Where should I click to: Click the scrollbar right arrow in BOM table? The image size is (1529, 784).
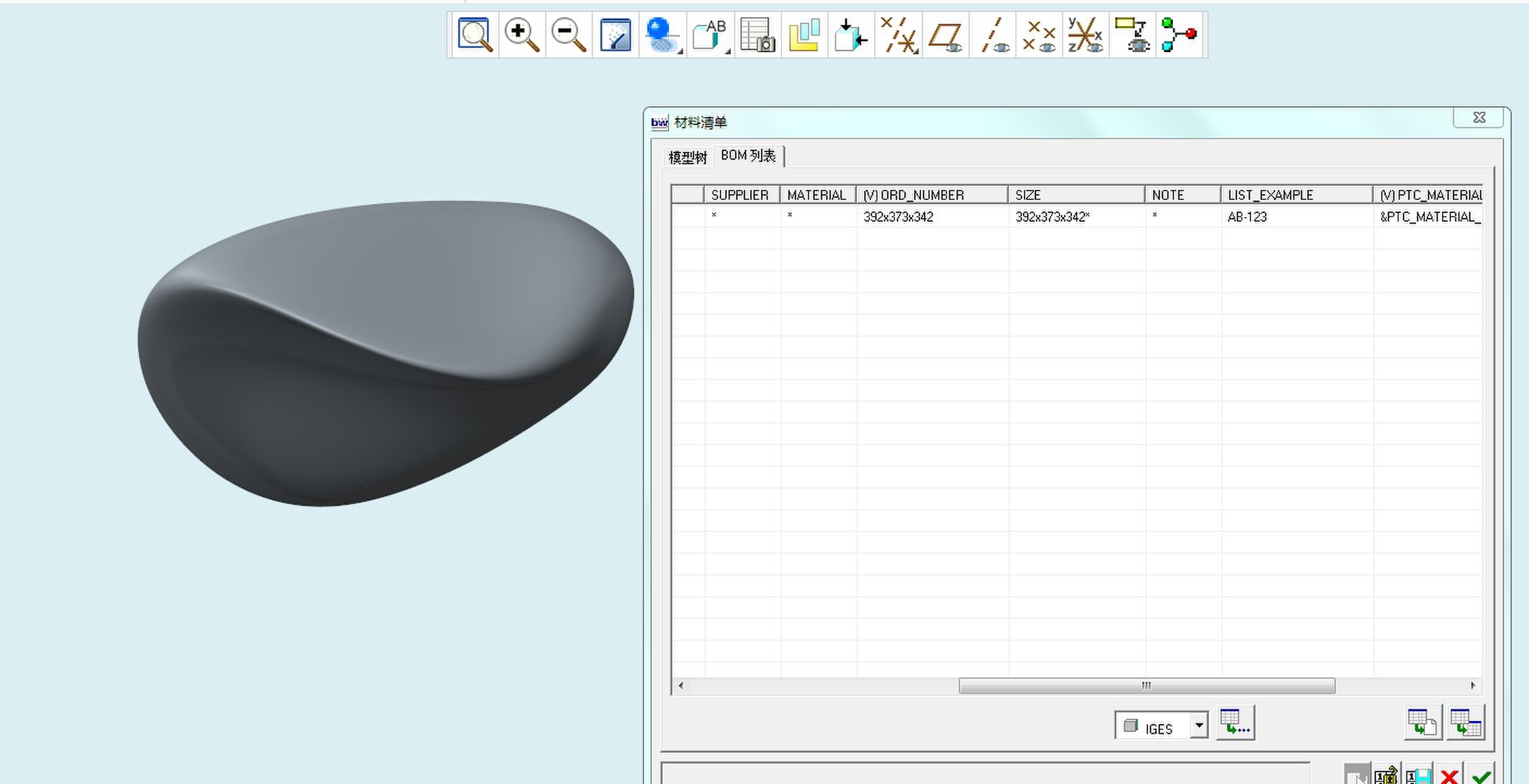coord(1473,686)
